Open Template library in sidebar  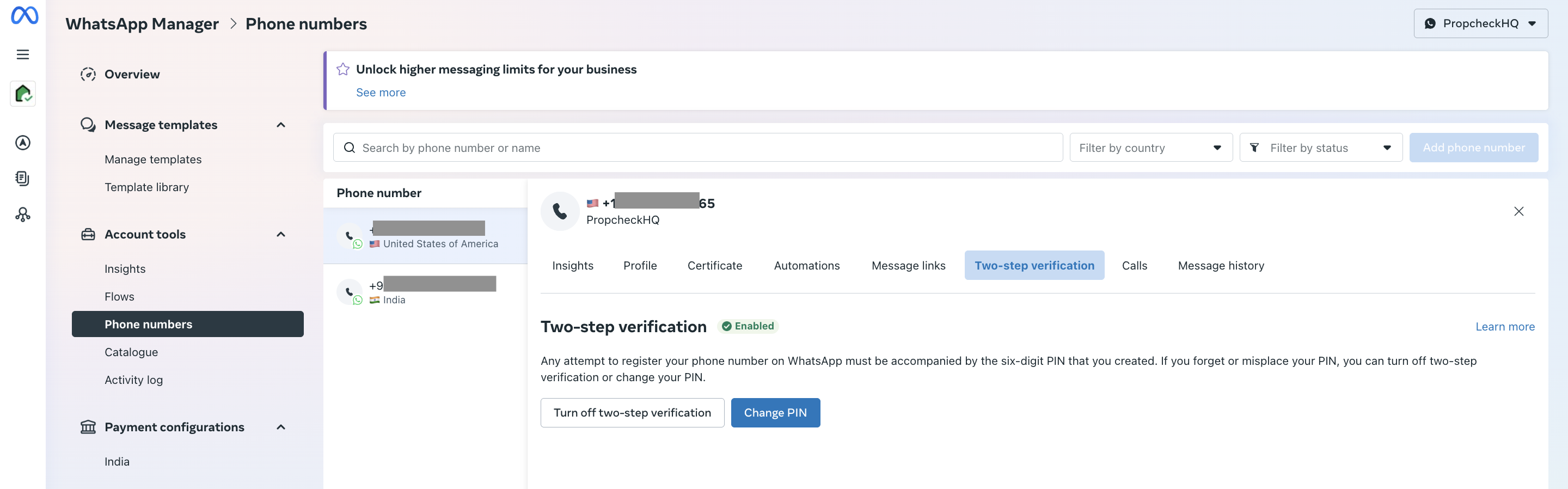coord(146,187)
